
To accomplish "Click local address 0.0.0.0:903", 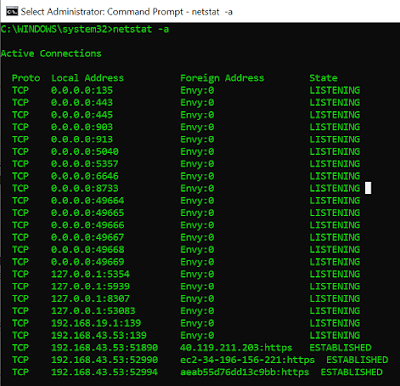I will (82, 127).
